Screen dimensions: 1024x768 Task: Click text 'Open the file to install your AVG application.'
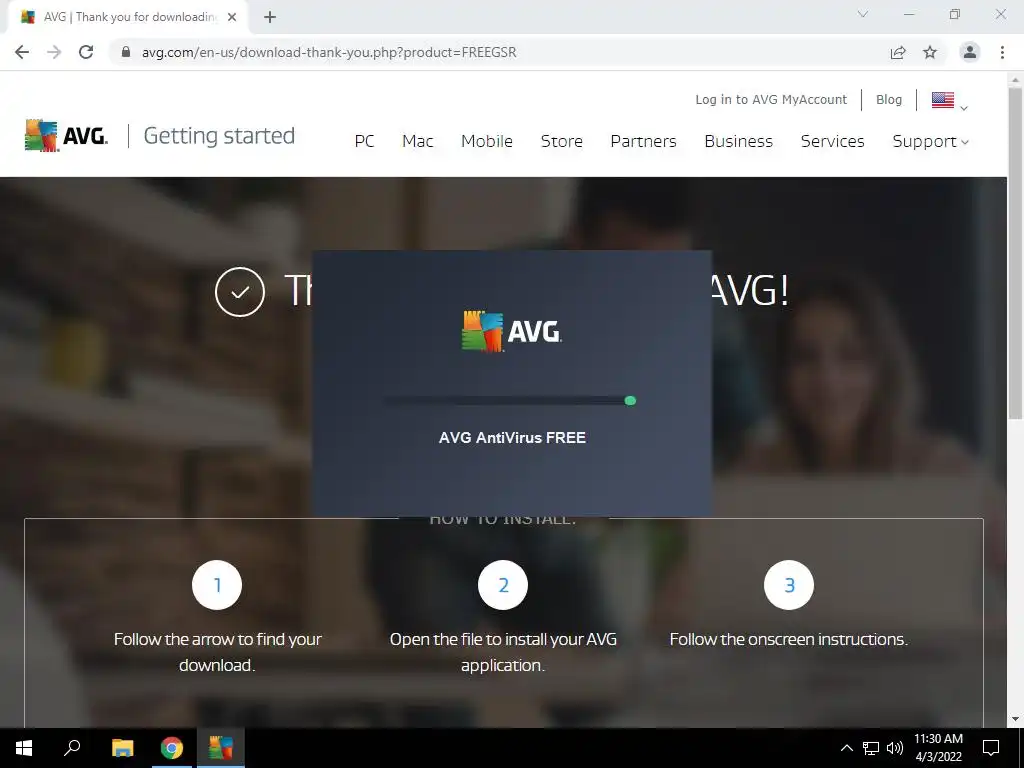pos(503,652)
